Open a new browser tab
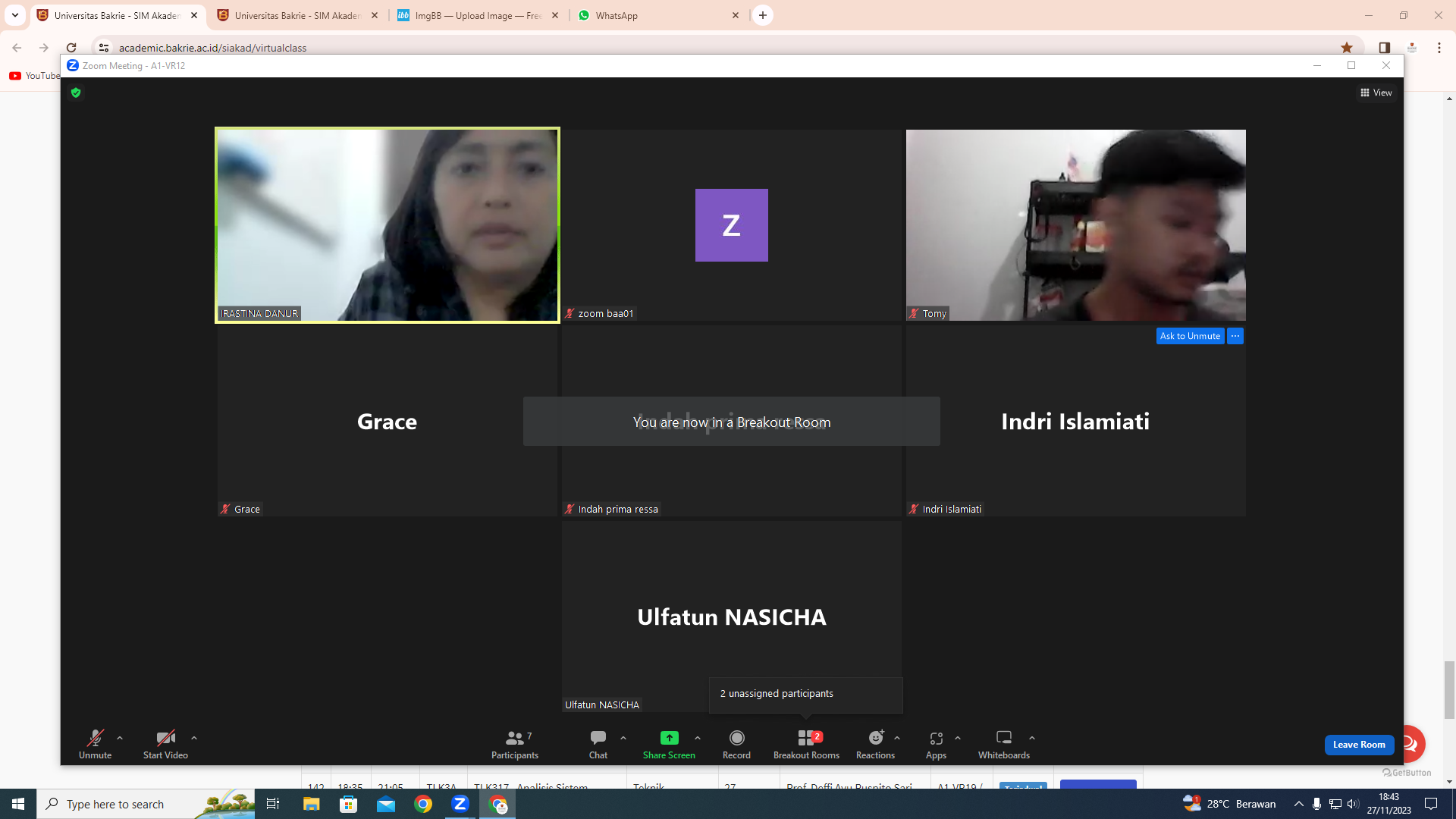Image resolution: width=1456 pixels, height=819 pixels. [763, 15]
